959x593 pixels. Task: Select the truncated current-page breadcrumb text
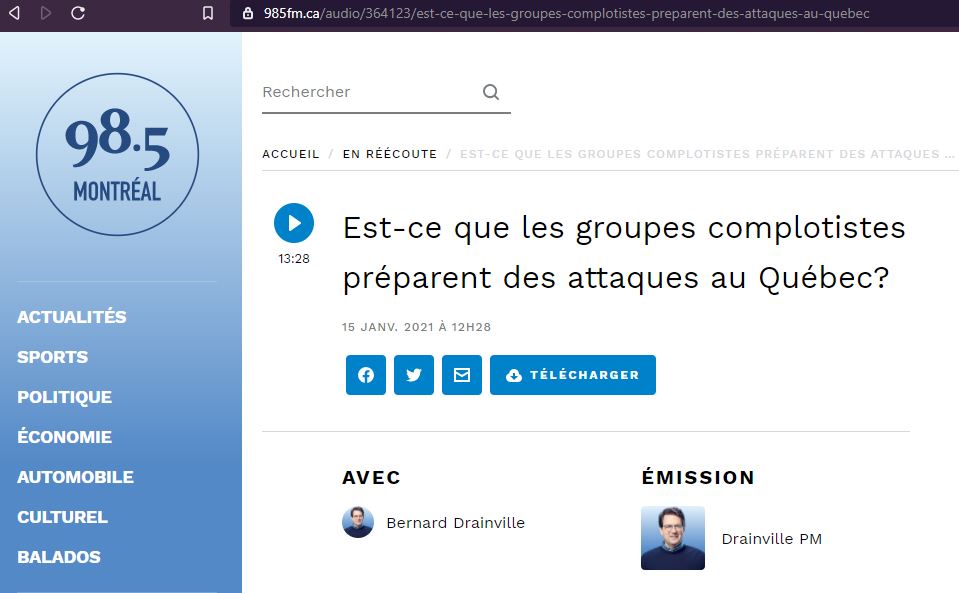[708, 154]
